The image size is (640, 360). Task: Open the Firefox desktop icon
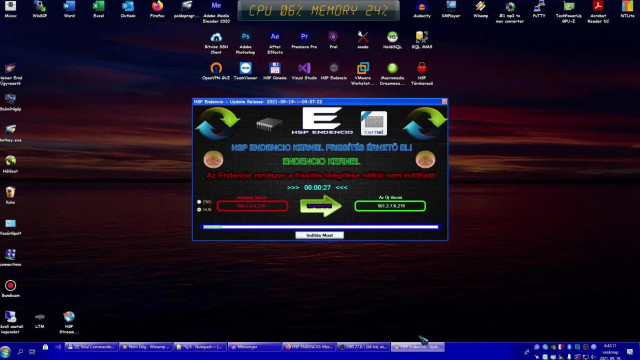[157, 10]
